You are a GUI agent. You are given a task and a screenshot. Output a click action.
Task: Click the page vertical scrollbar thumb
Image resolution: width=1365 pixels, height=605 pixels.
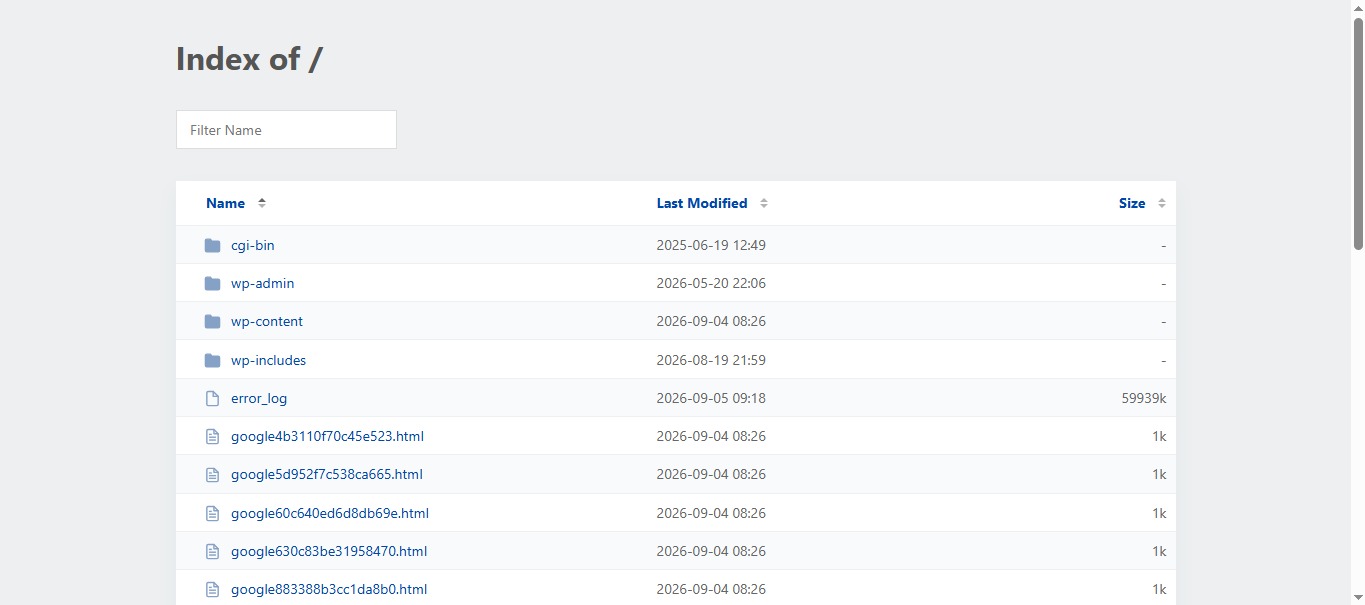pos(1358,133)
